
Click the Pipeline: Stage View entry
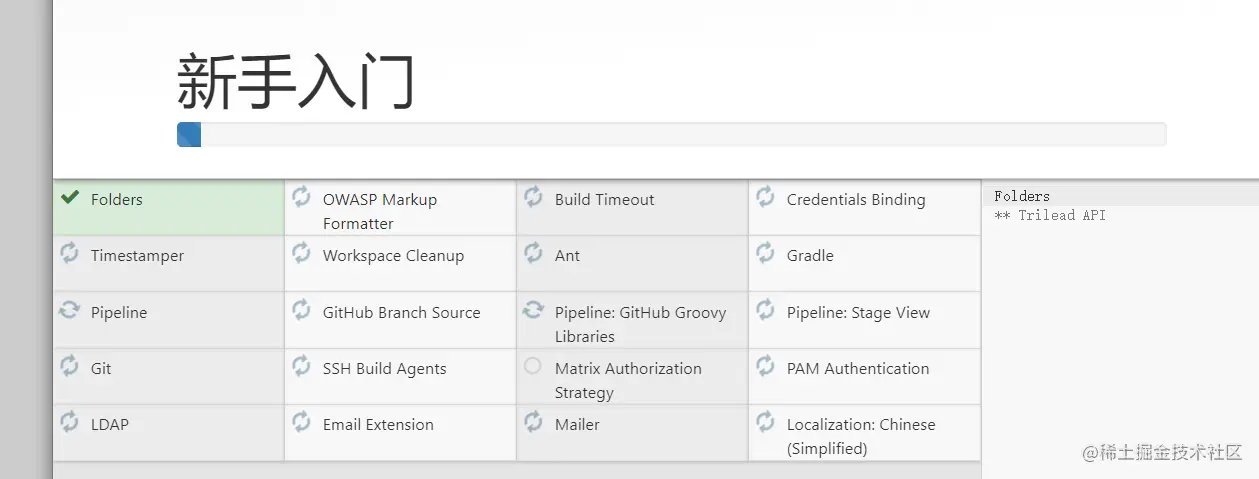(x=858, y=313)
